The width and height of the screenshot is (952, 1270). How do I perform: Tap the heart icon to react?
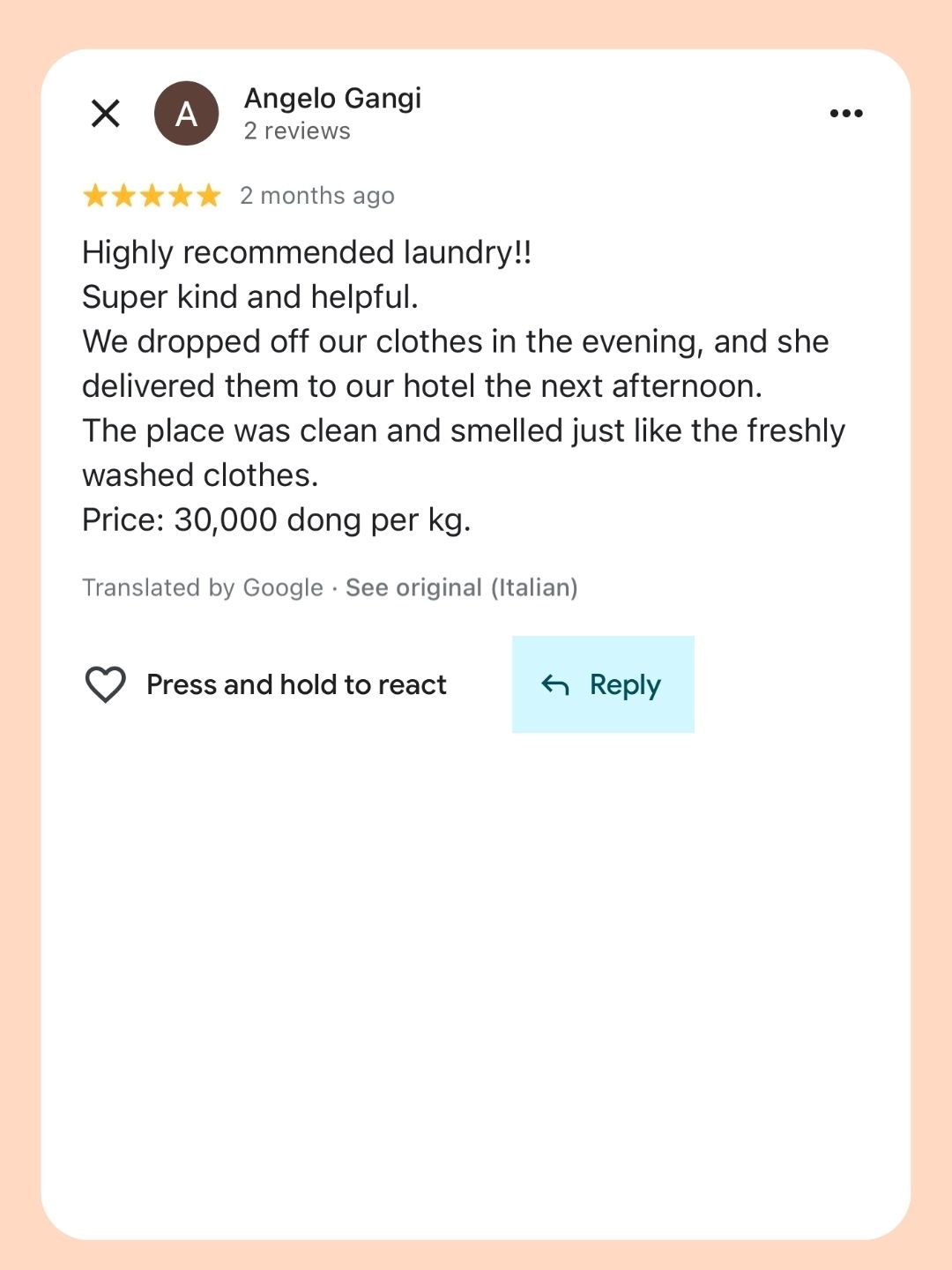[105, 684]
